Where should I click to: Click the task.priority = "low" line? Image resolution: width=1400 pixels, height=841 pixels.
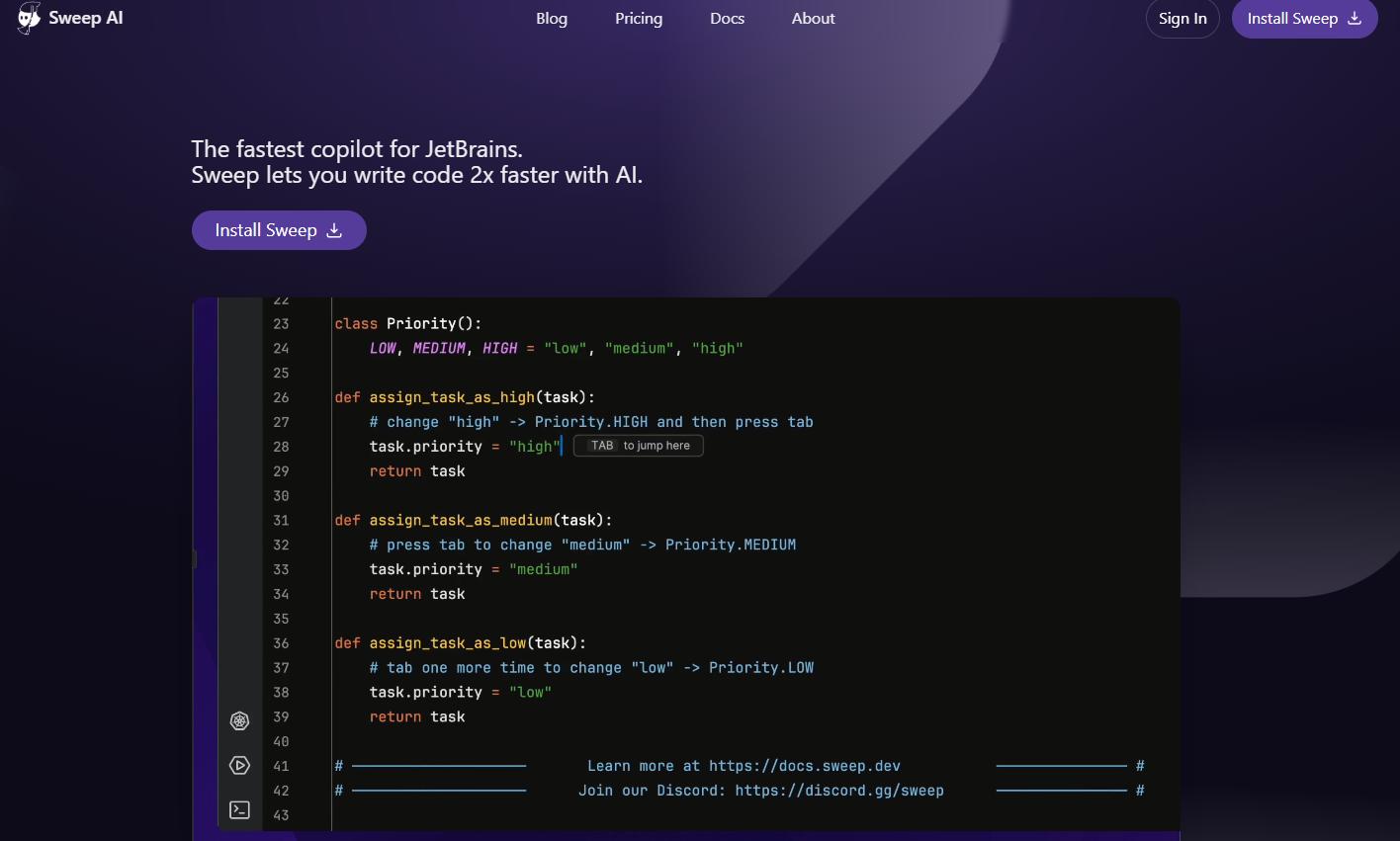coord(461,693)
